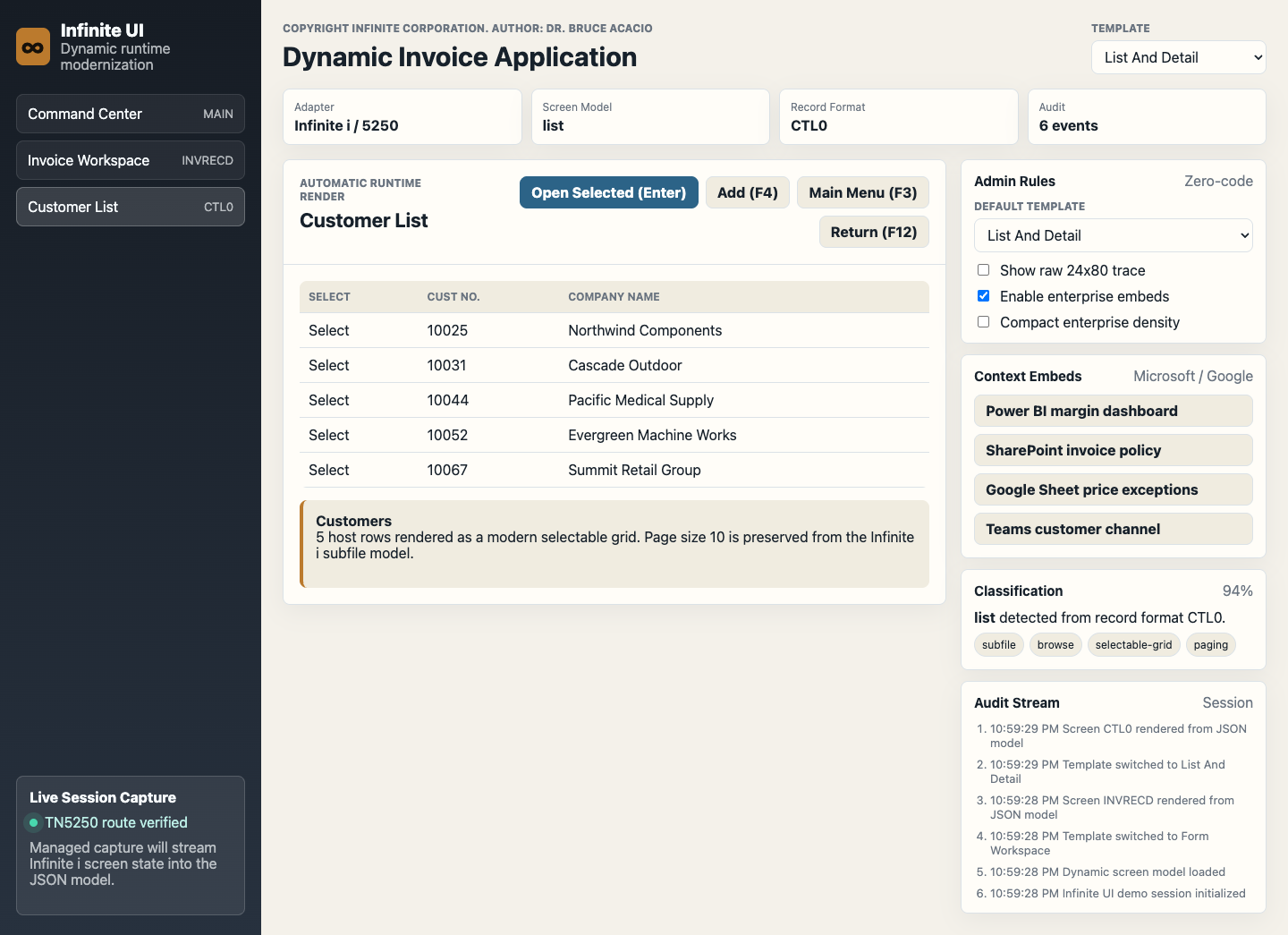This screenshot has width=1288, height=935.
Task: Click the Audit 6 events card
Action: pos(1147,116)
